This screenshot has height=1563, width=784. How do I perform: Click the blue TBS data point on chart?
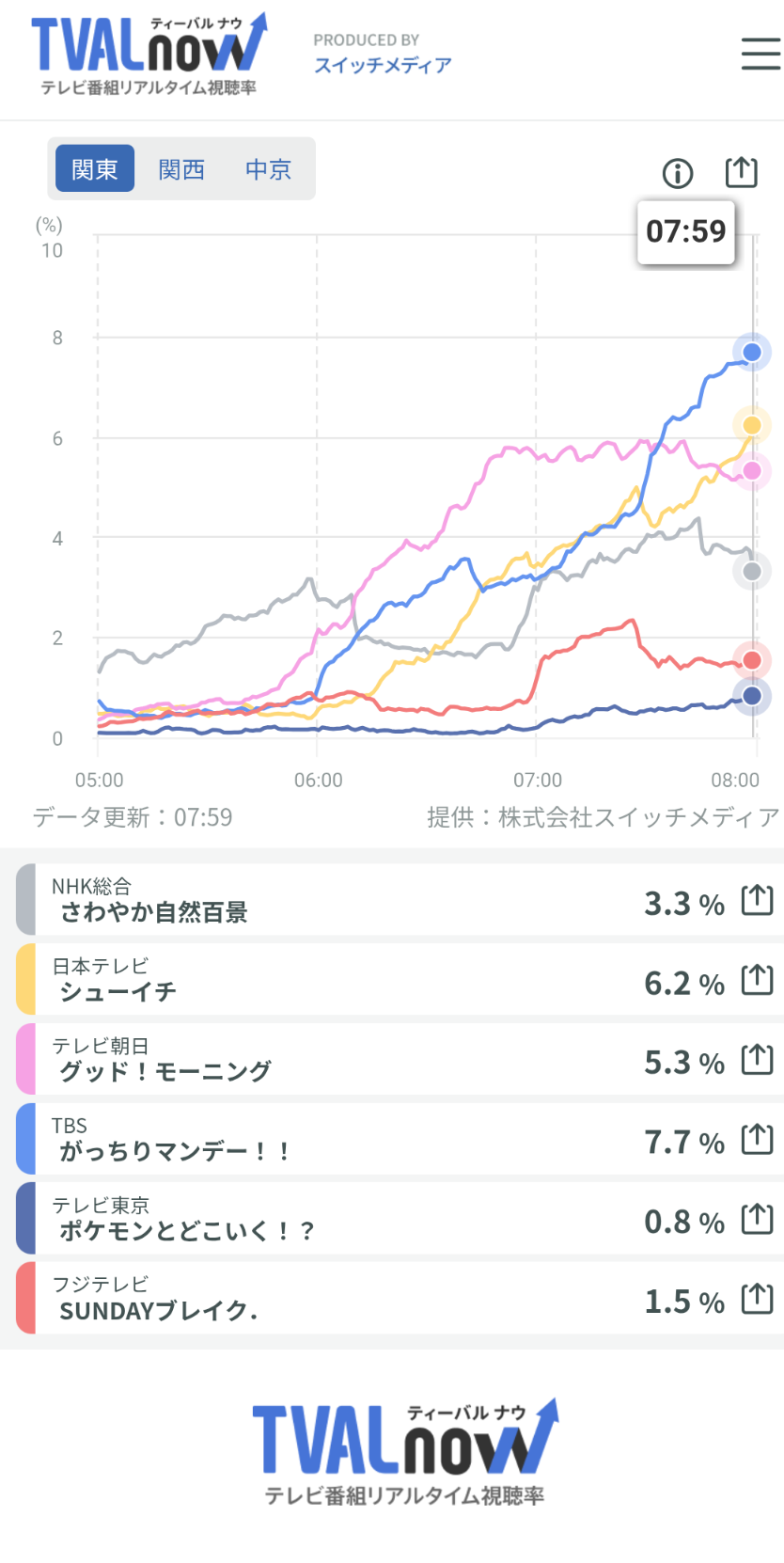click(x=752, y=353)
